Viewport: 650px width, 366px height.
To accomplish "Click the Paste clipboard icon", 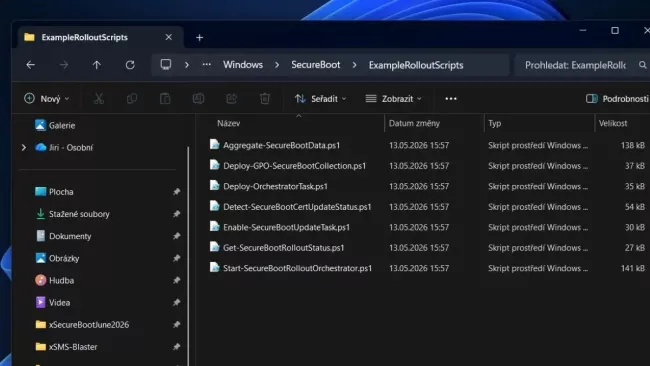I will click(x=165, y=99).
